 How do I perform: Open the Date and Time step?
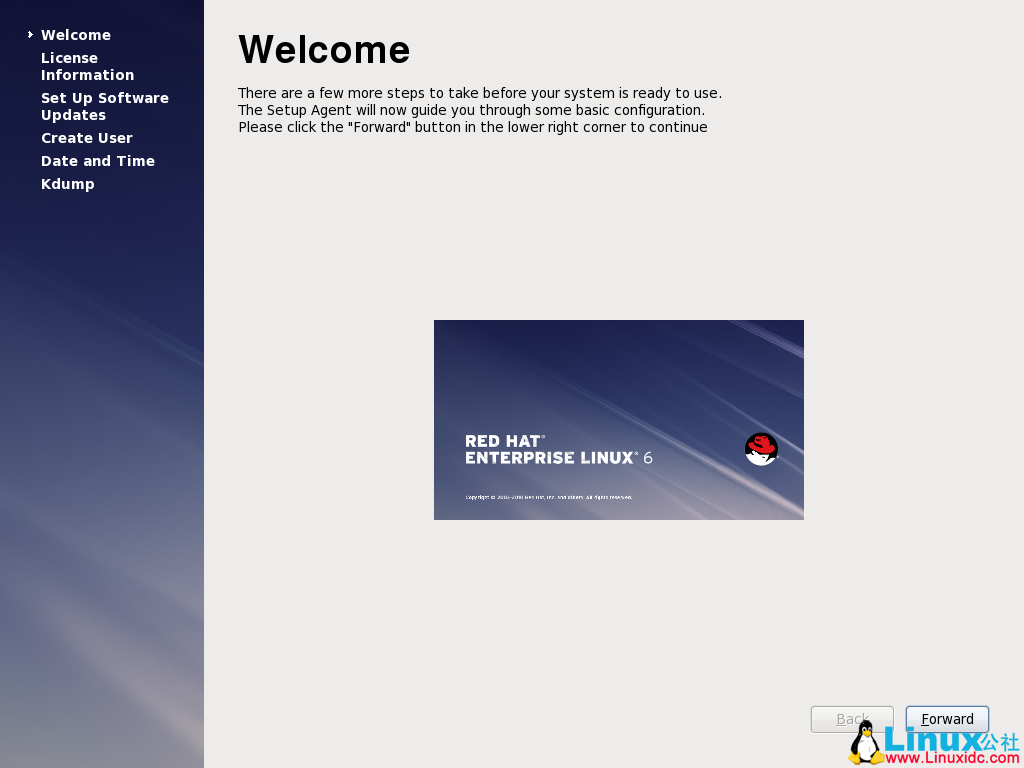97,160
